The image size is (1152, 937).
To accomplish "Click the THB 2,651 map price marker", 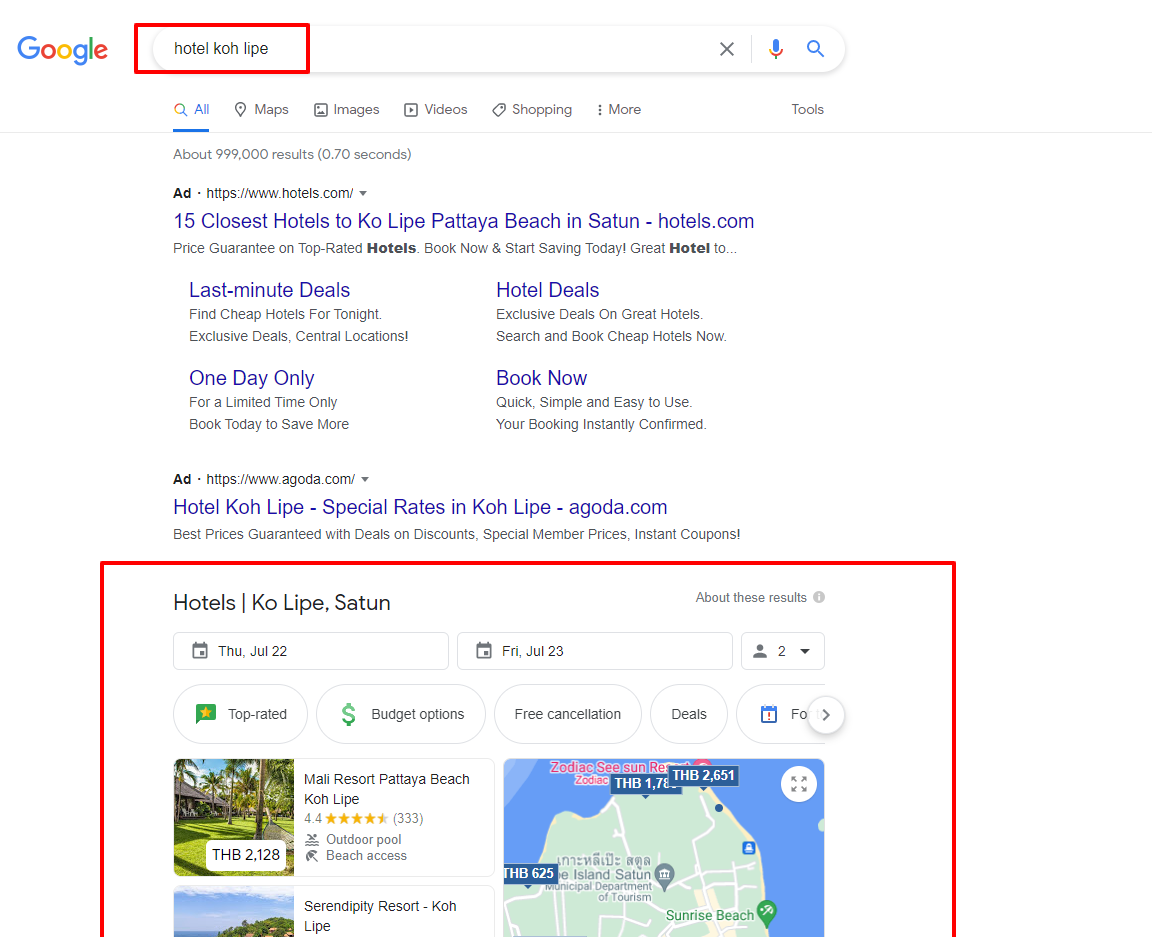I will point(703,775).
